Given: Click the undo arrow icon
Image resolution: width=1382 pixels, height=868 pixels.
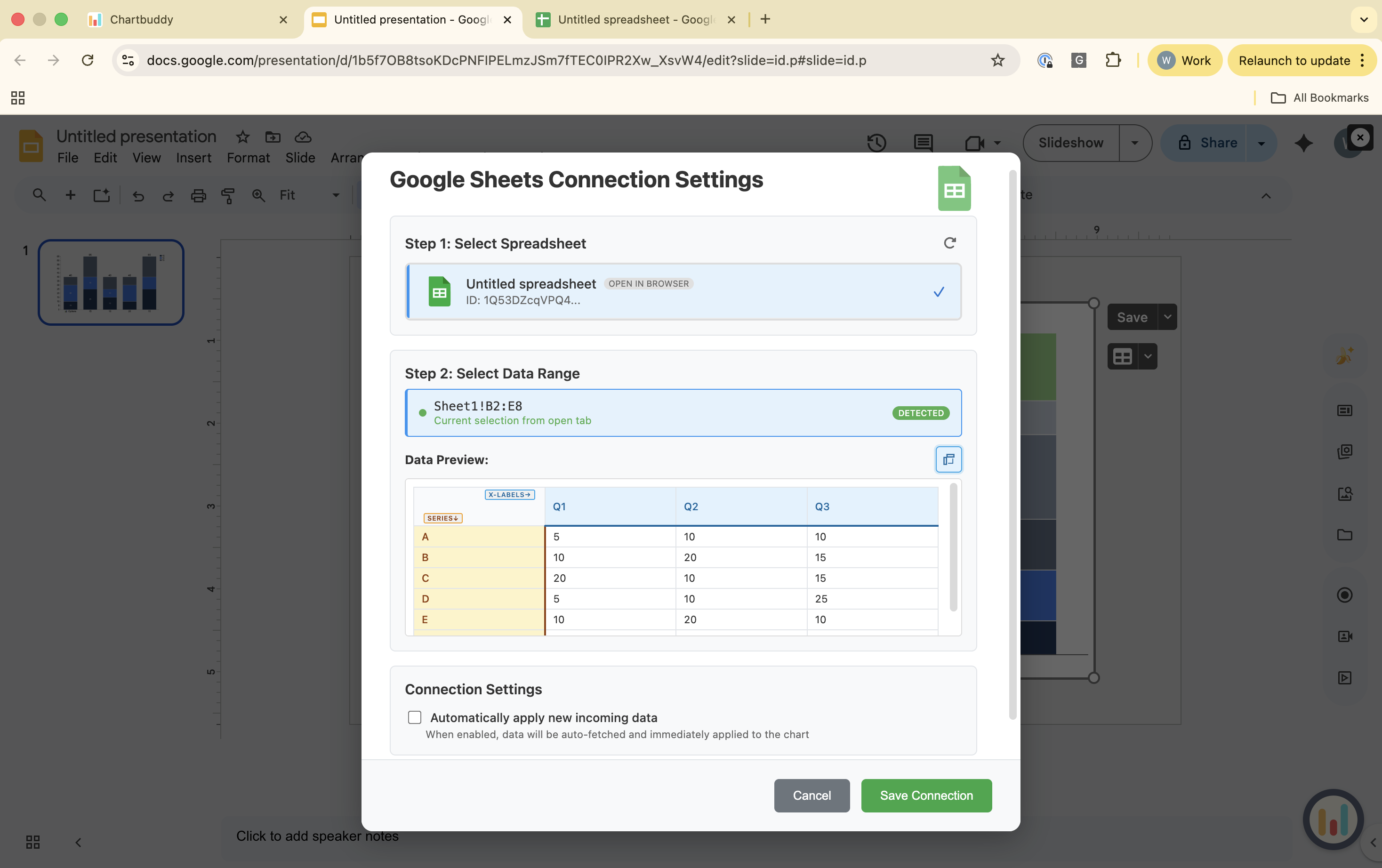Looking at the screenshot, I should [138, 195].
